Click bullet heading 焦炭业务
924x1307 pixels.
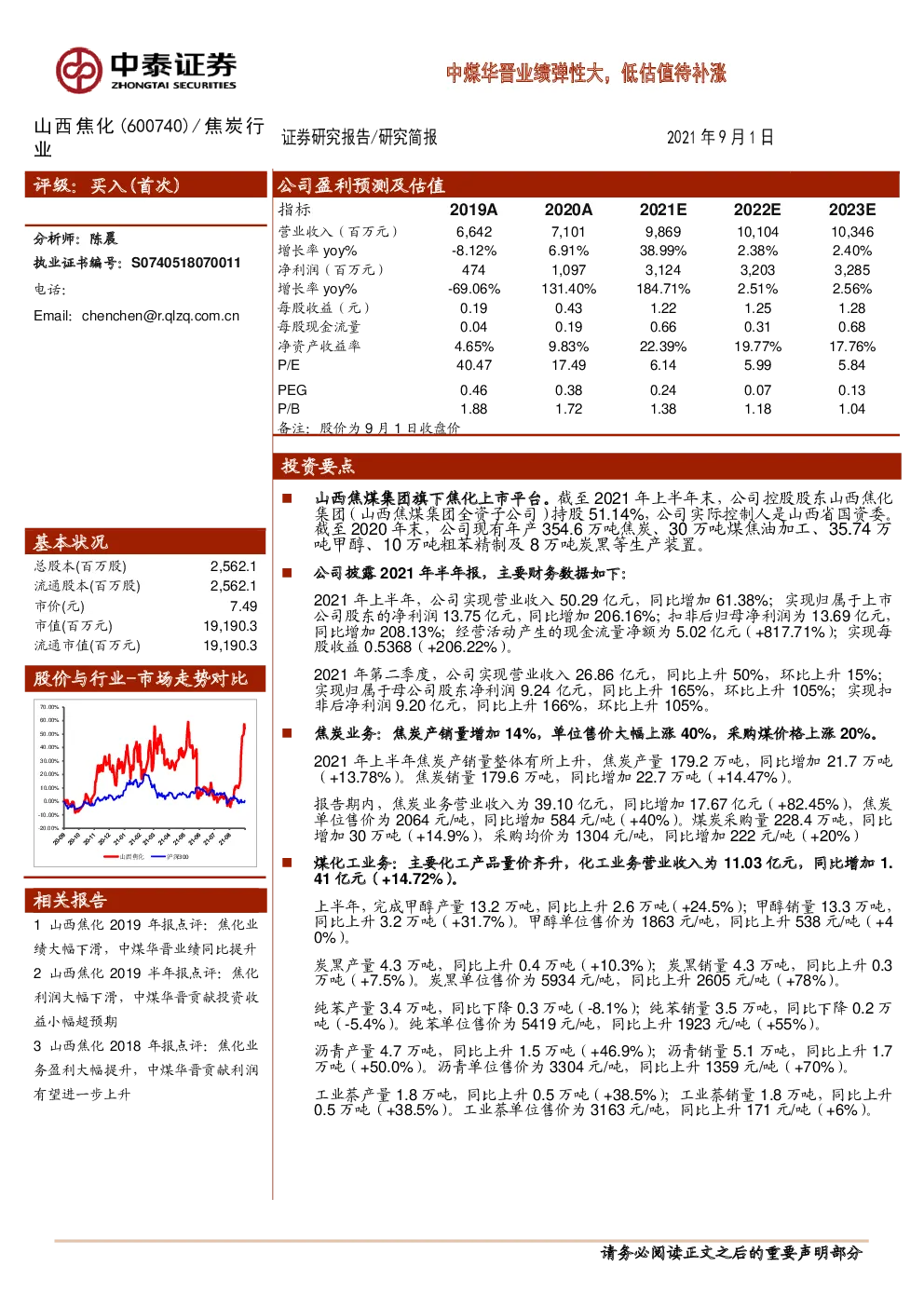pyautogui.click(x=596, y=734)
